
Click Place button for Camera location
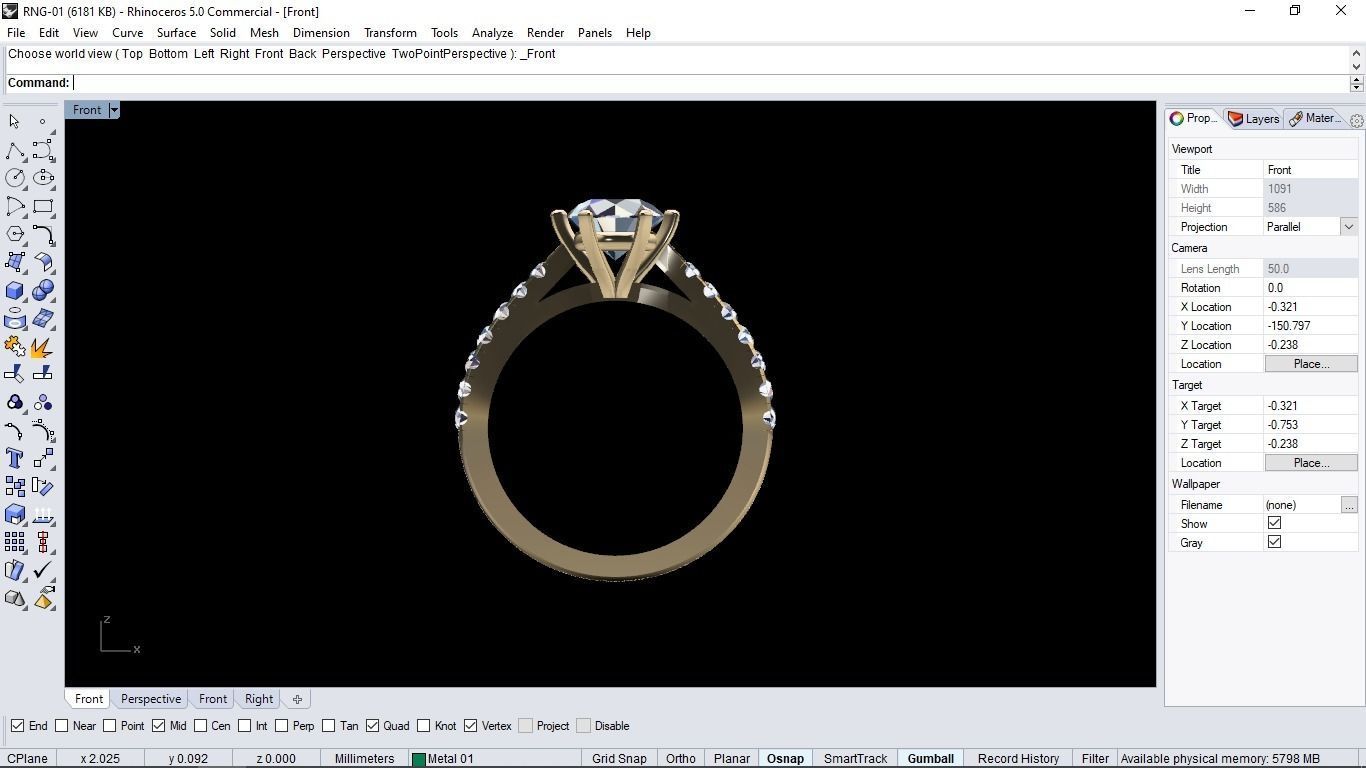click(1311, 364)
